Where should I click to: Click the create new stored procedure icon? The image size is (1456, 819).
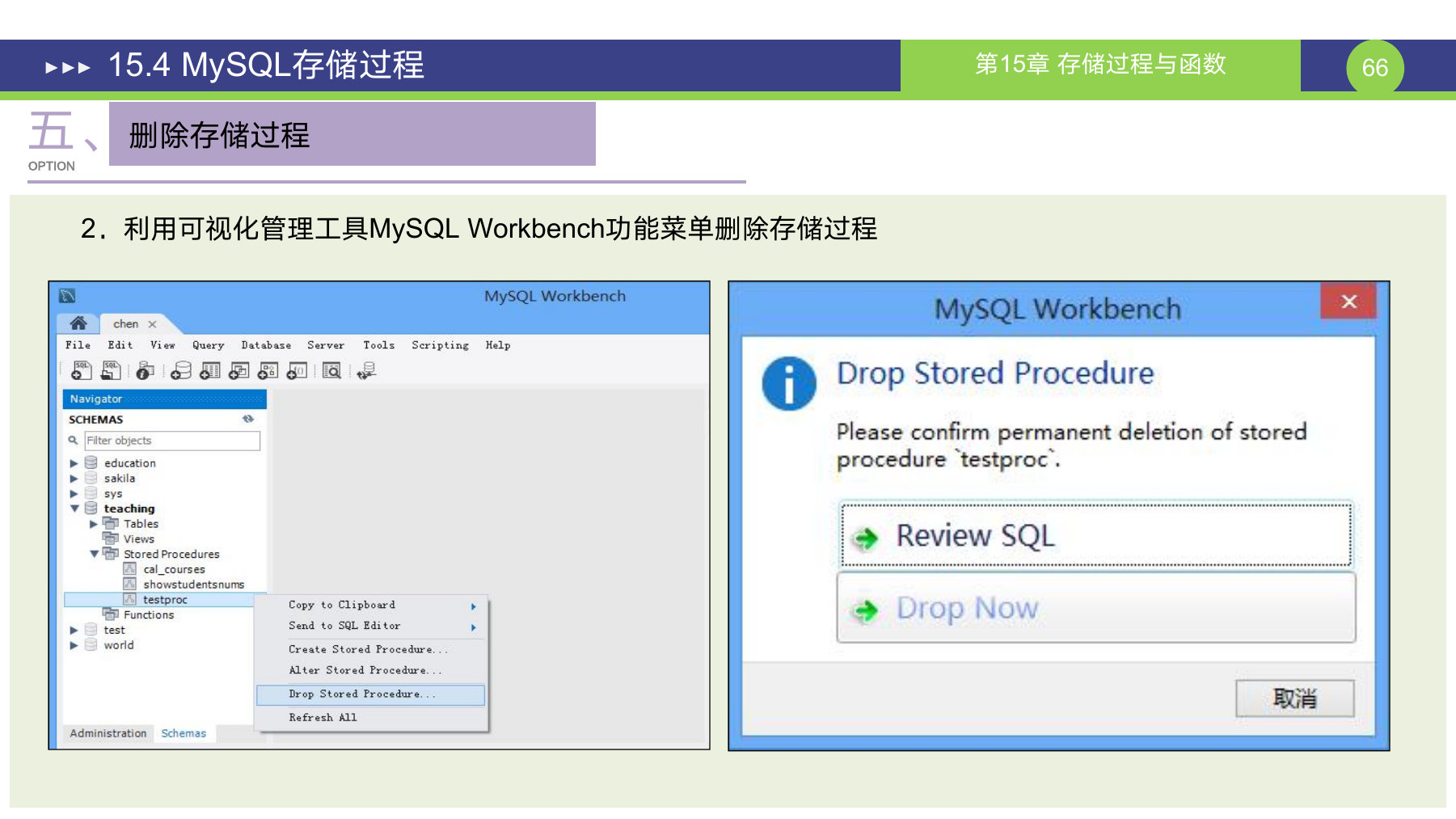(268, 370)
